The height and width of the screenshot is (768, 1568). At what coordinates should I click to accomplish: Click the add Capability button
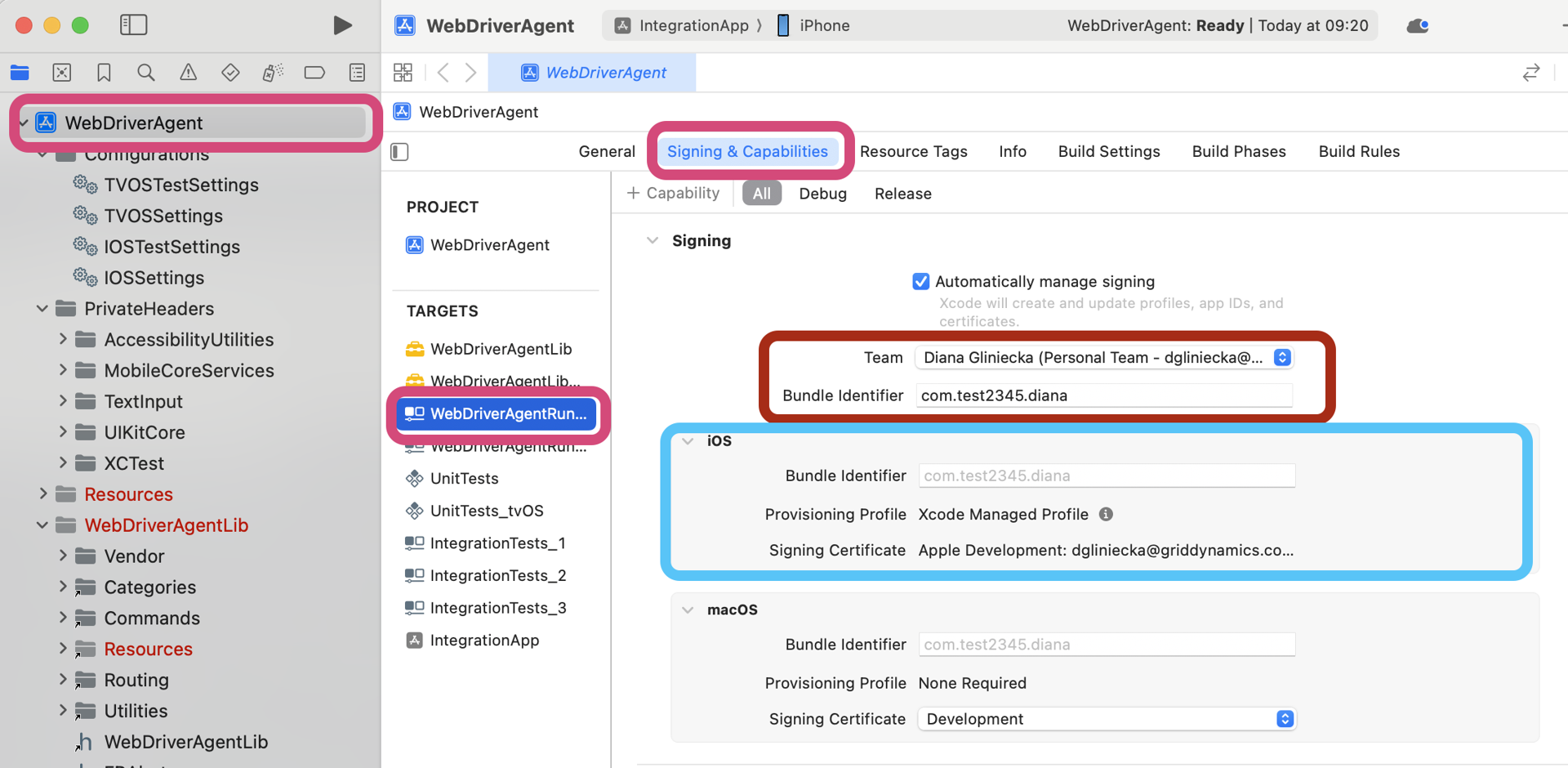coord(673,193)
